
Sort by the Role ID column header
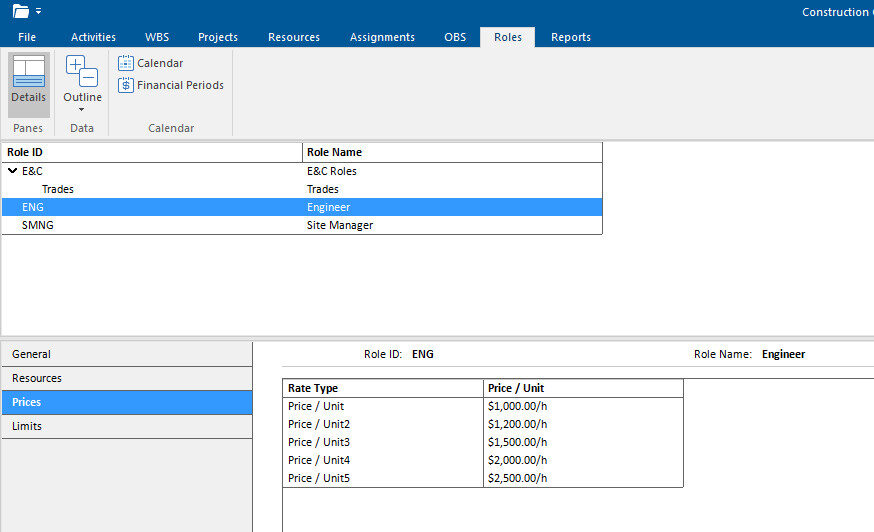(x=152, y=152)
